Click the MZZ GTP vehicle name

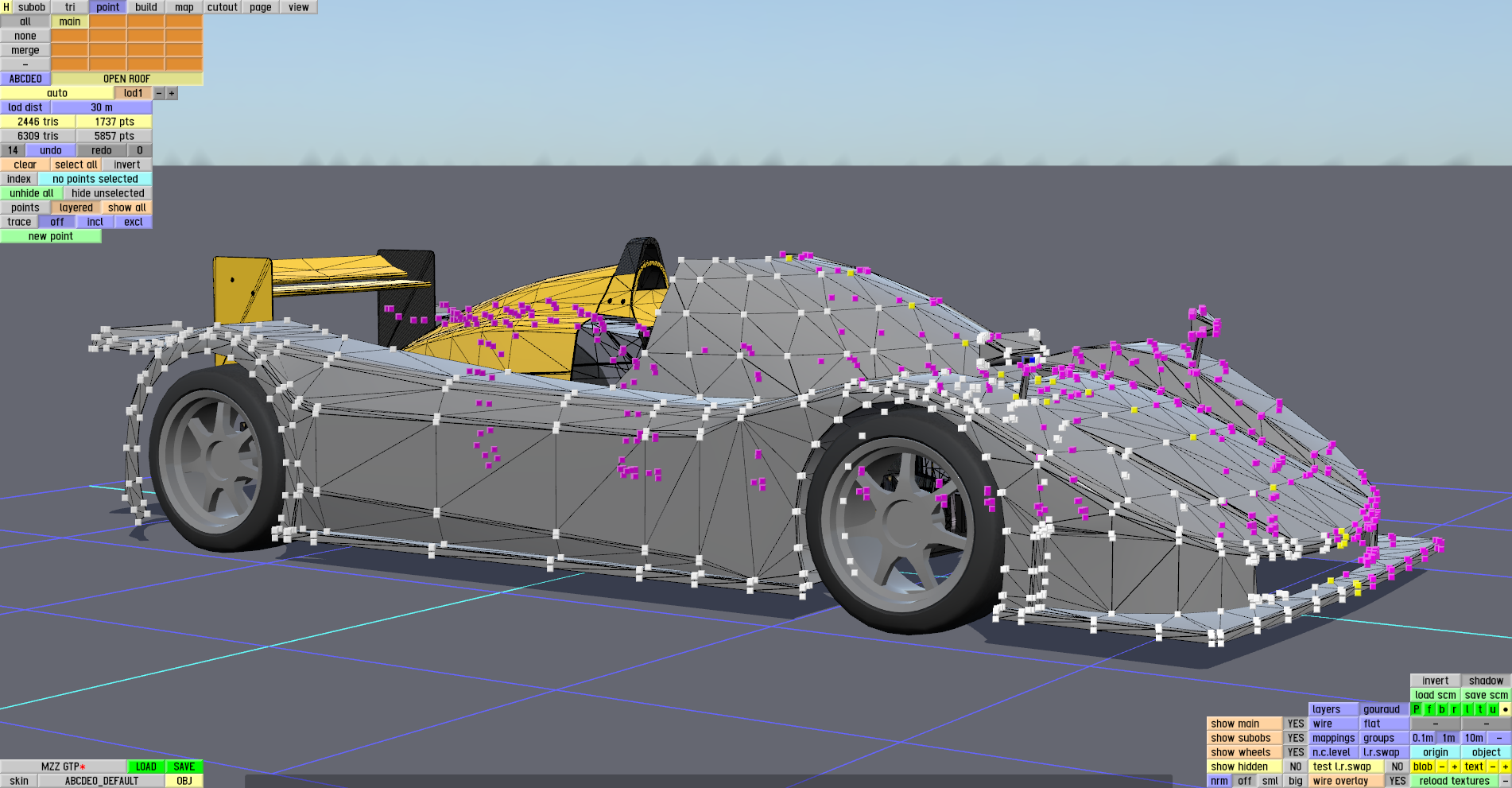point(64,767)
